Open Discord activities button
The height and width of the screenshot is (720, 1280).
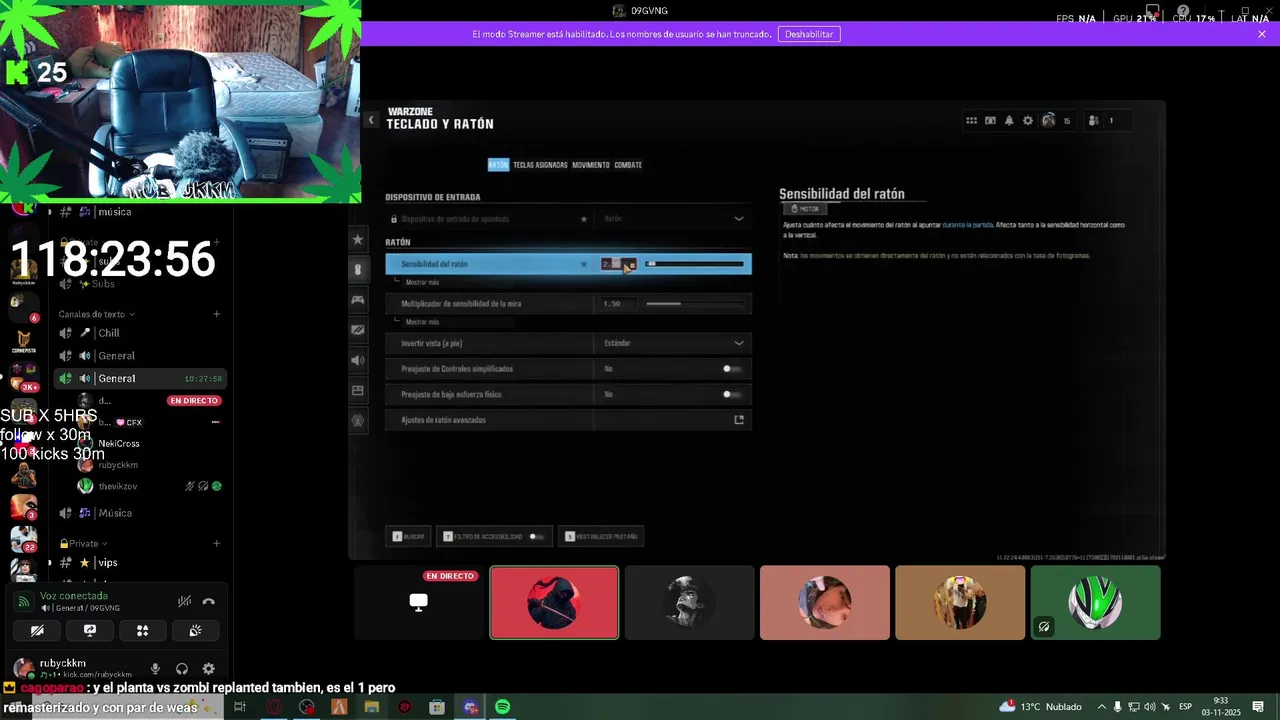(x=142, y=631)
